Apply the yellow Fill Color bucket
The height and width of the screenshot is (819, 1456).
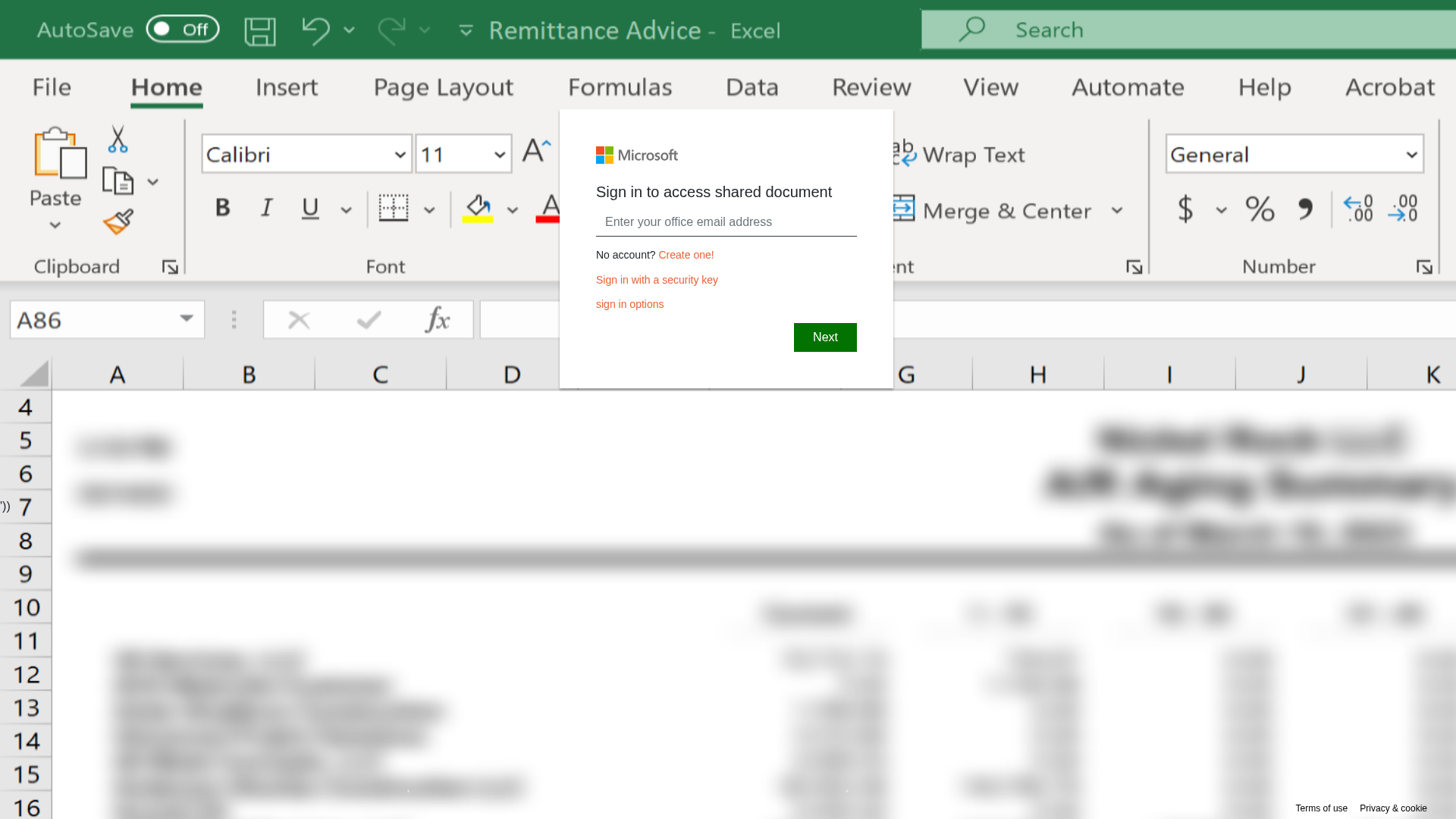click(478, 209)
